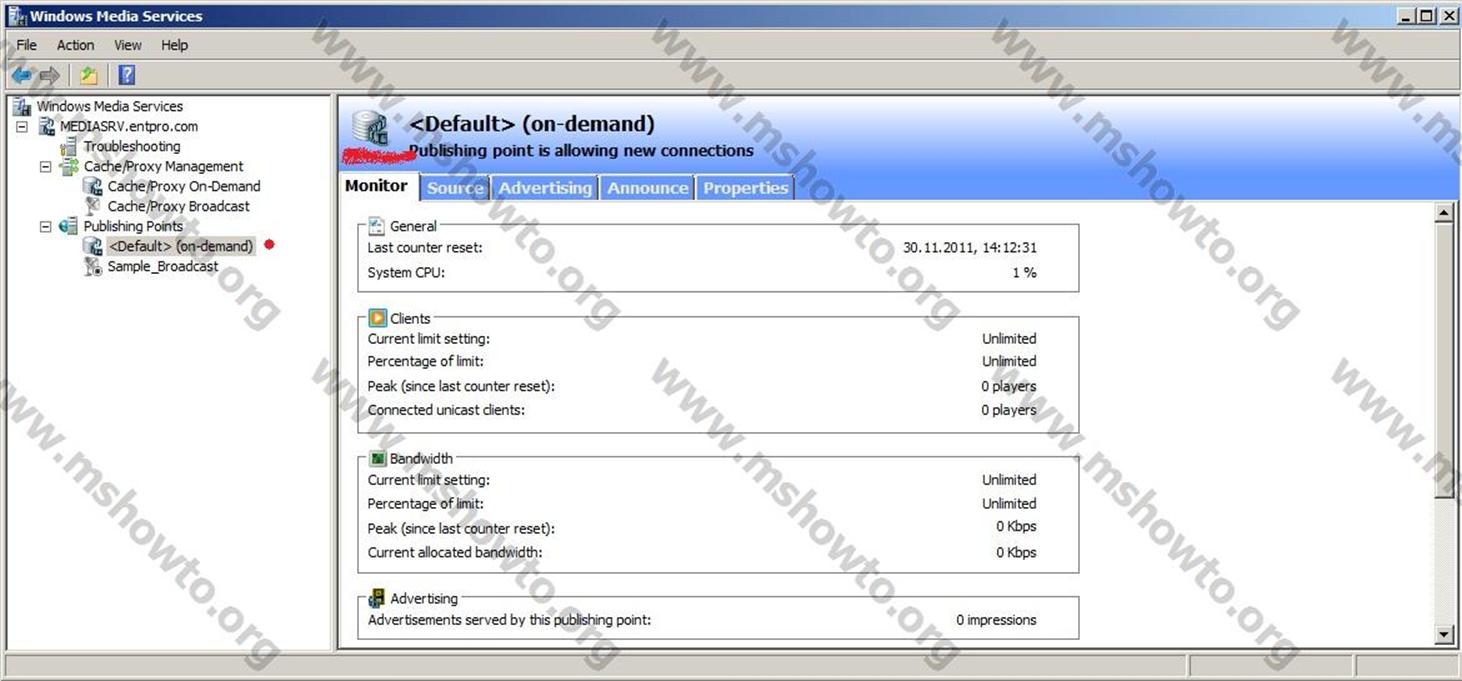Viewport: 1462px width, 681px height.
Task: Click the System CPU label
Action: (x=406, y=272)
